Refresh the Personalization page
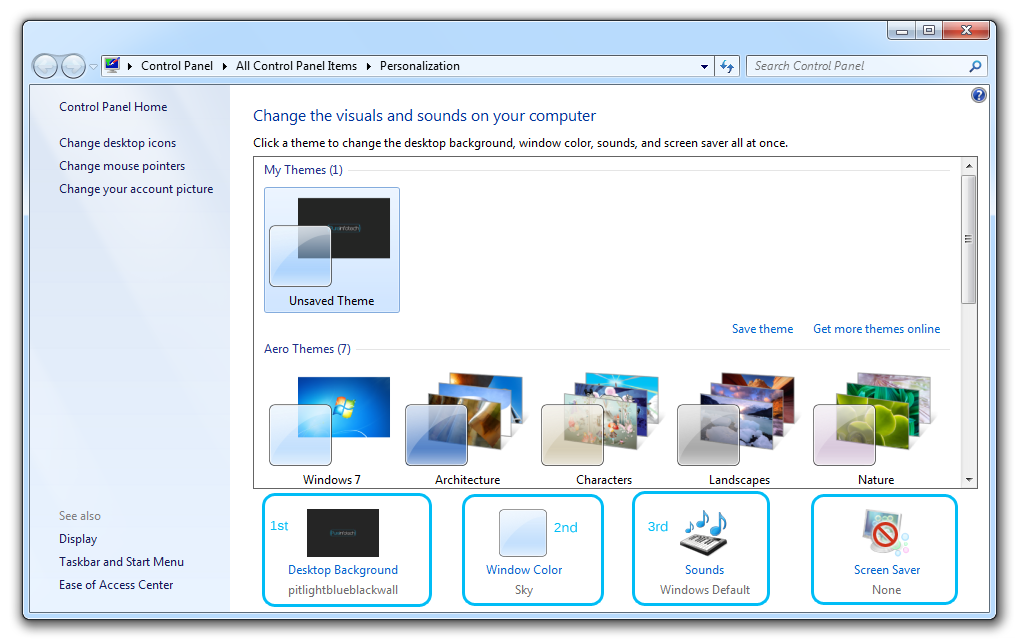1022x641 pixels. coord(727,65)
